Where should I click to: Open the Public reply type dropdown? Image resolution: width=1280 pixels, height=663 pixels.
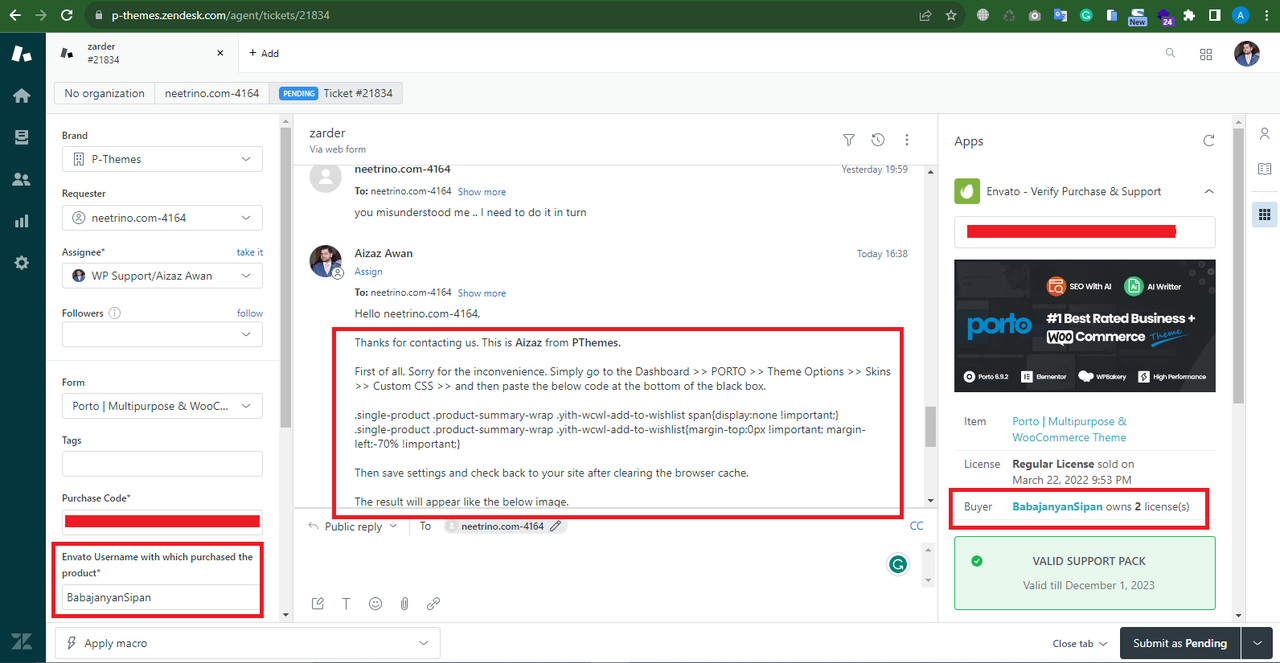tap(352, 526)
